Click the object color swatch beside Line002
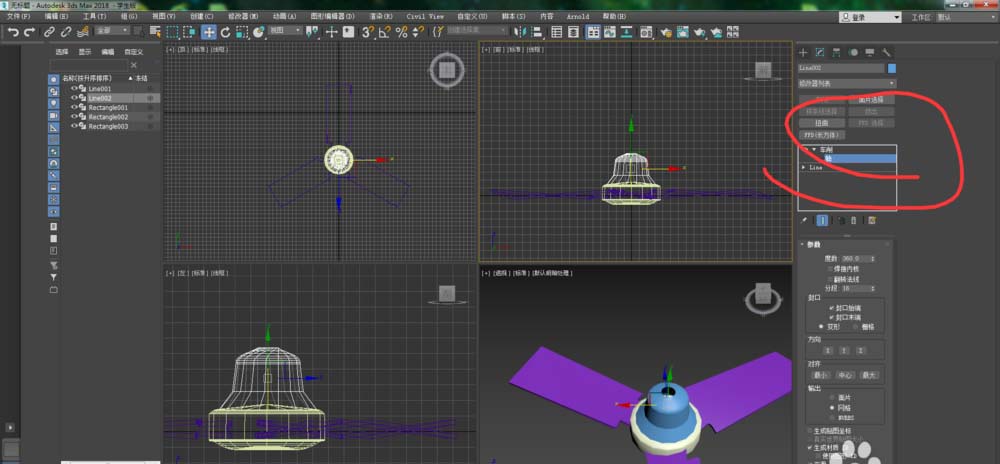Image resolution: width=1000 pixels, height=464 pixels. [x=891, y=68]
